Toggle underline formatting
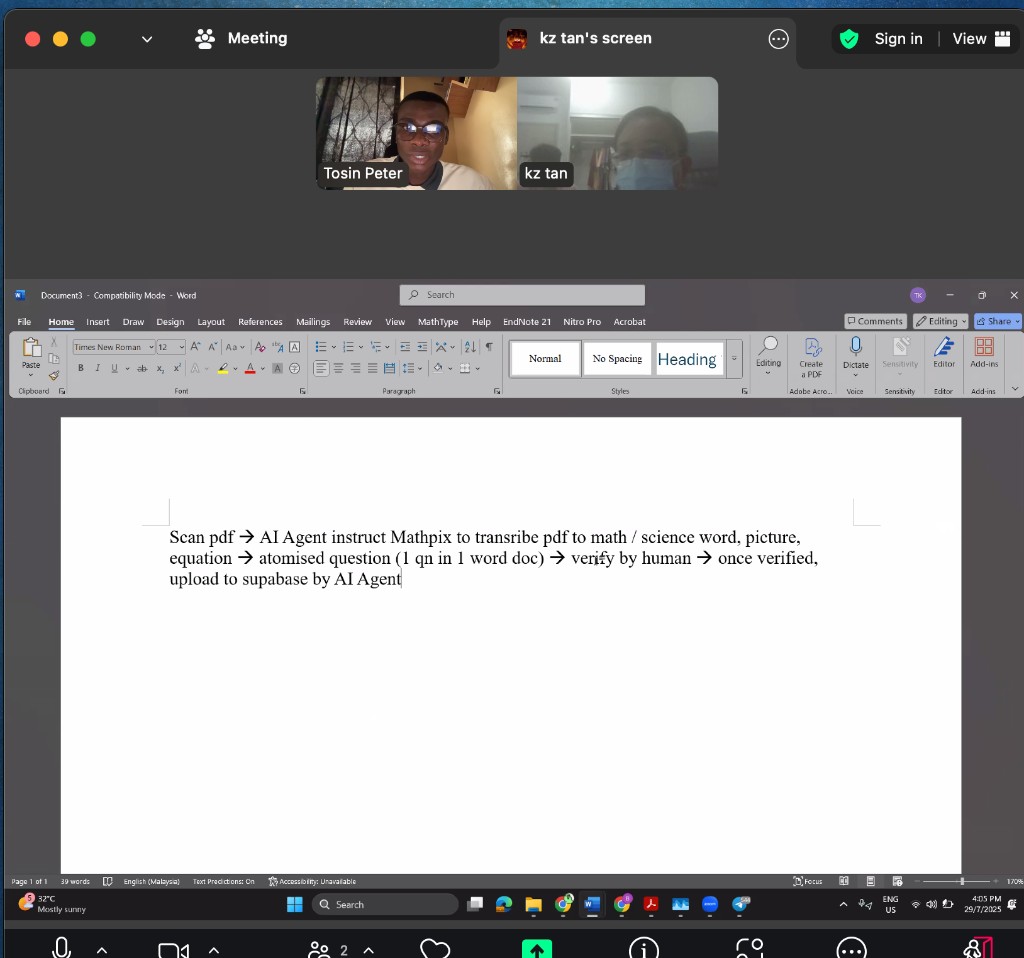This screenshot has width=1024, height=958. point(114,368)
